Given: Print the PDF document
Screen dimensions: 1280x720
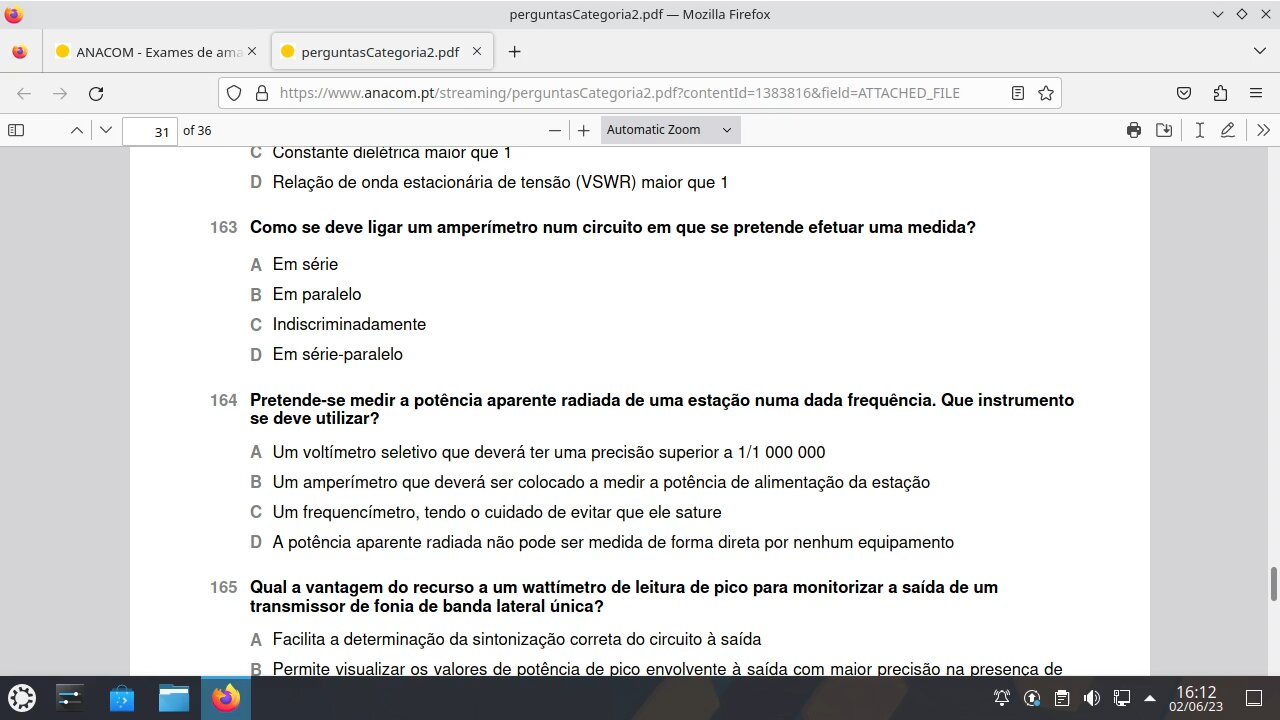Looking at the screenshot, I should [x=1134, y=130].
